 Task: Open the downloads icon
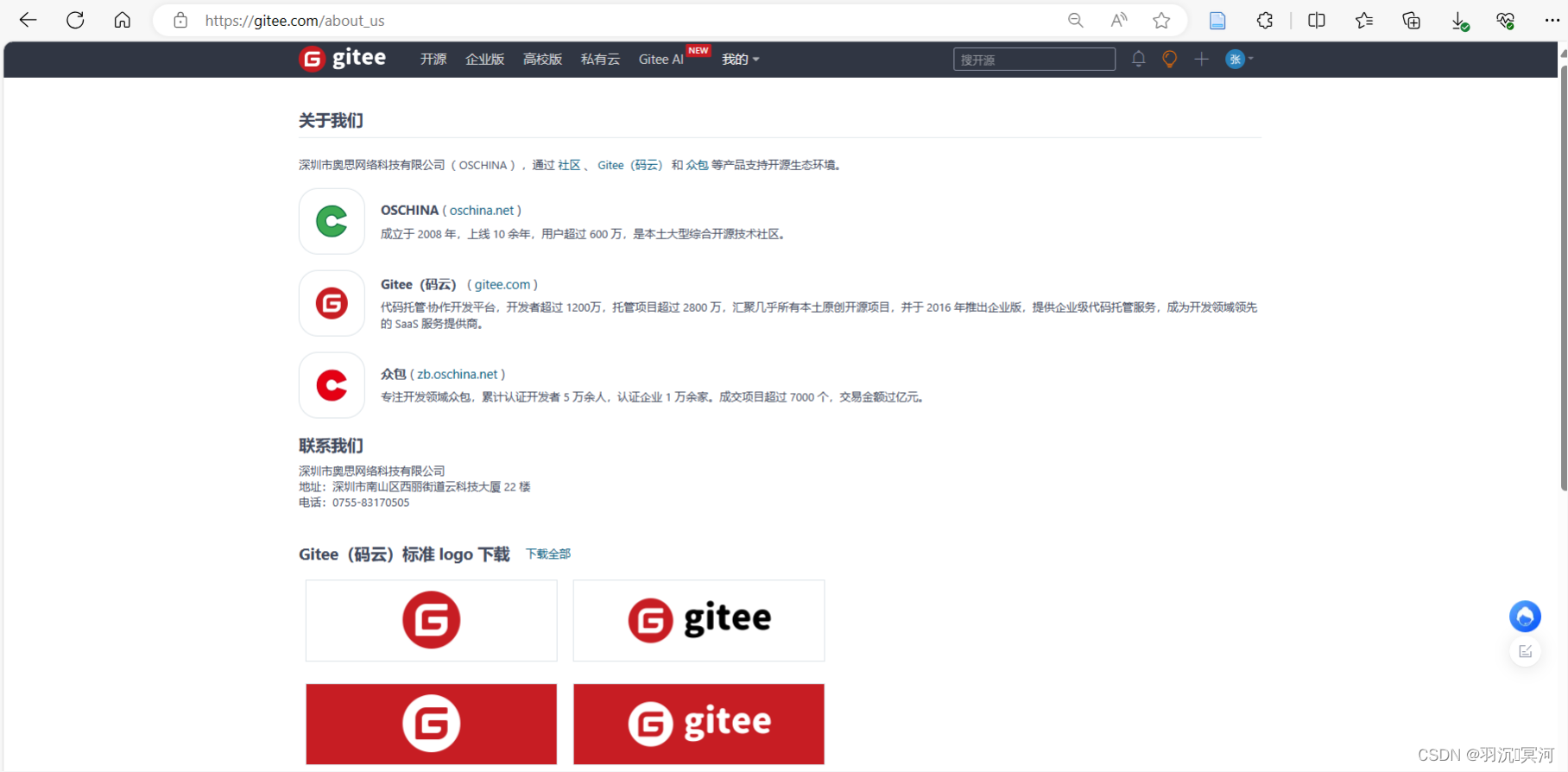[x=1459, y=21]
